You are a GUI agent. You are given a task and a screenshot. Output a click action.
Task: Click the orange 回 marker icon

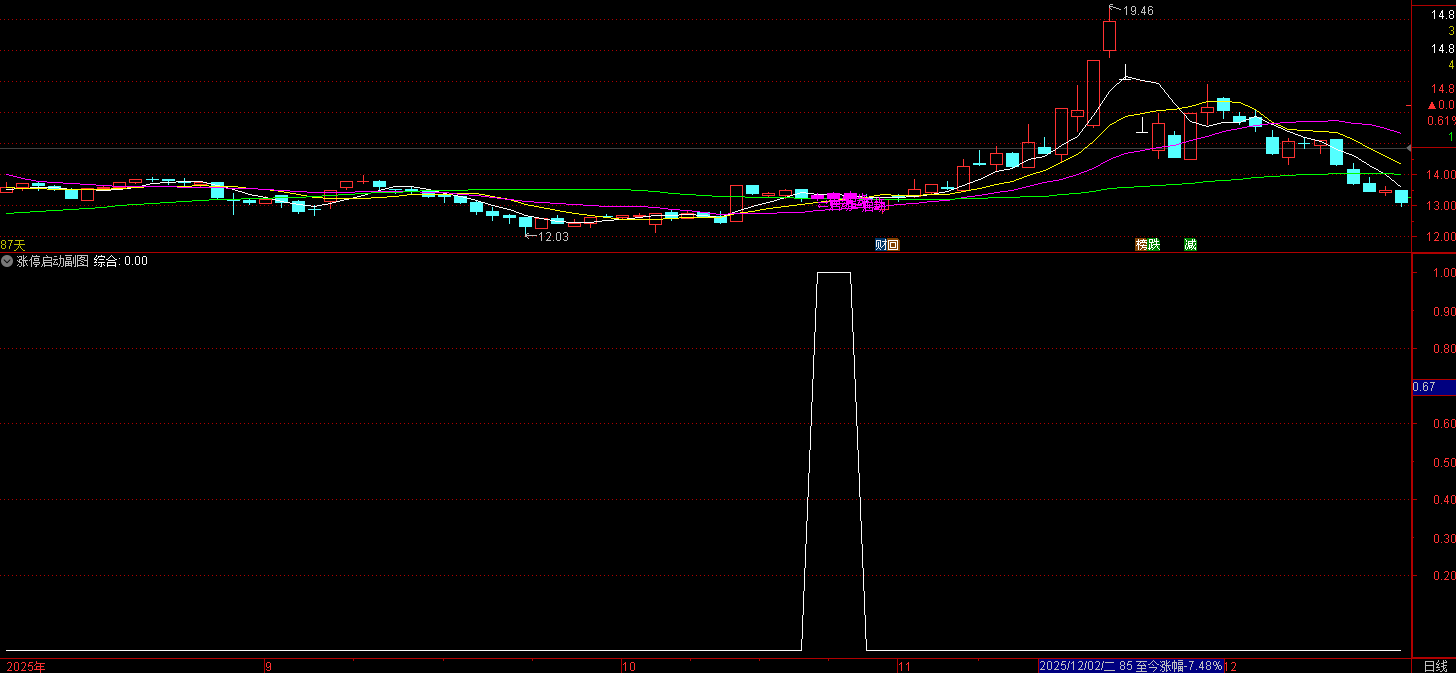[893, 245]
